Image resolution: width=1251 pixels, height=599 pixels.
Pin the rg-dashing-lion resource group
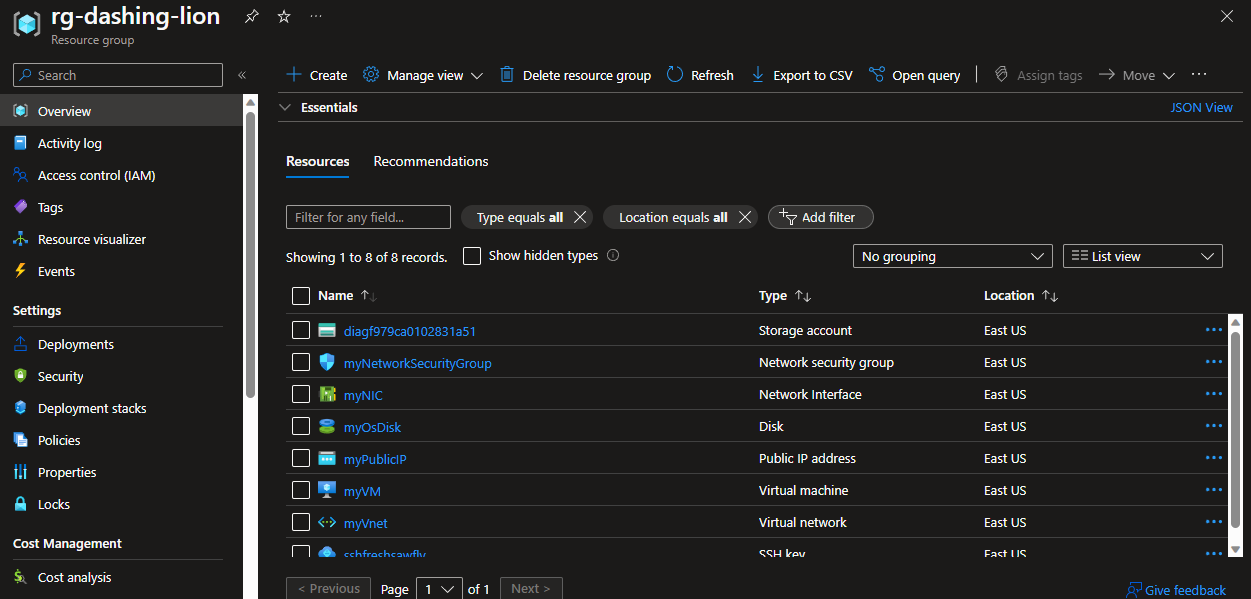point(252,17)
